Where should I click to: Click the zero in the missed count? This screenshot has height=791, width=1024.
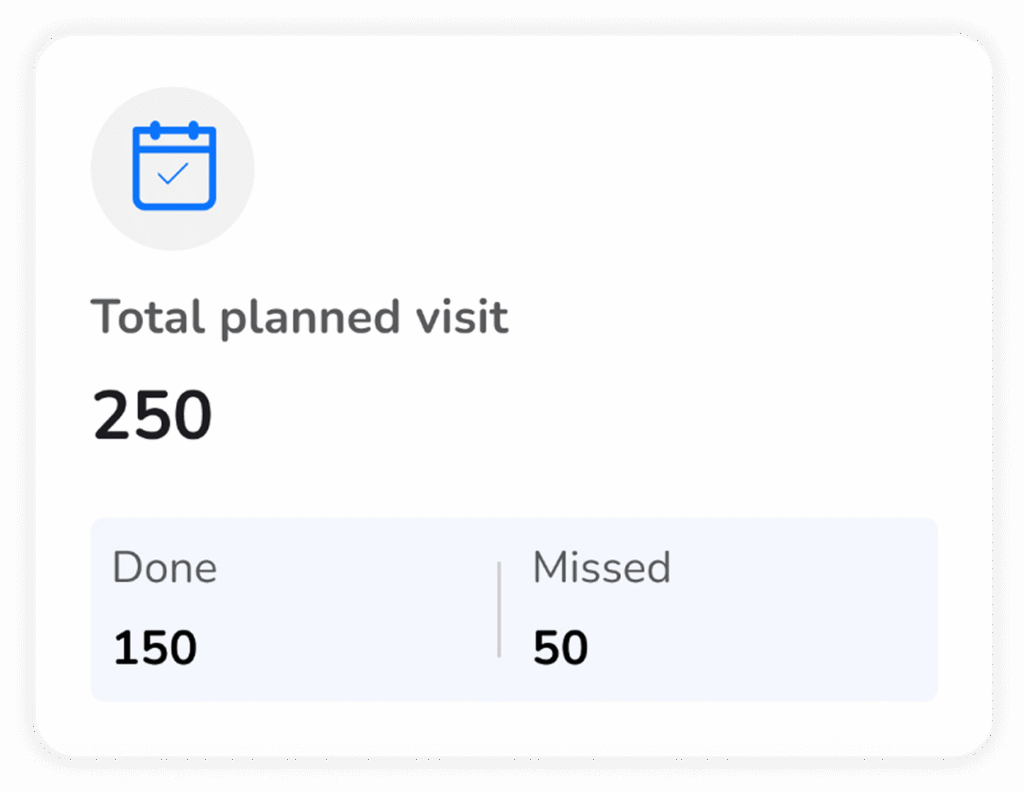[x=574, y=648]
